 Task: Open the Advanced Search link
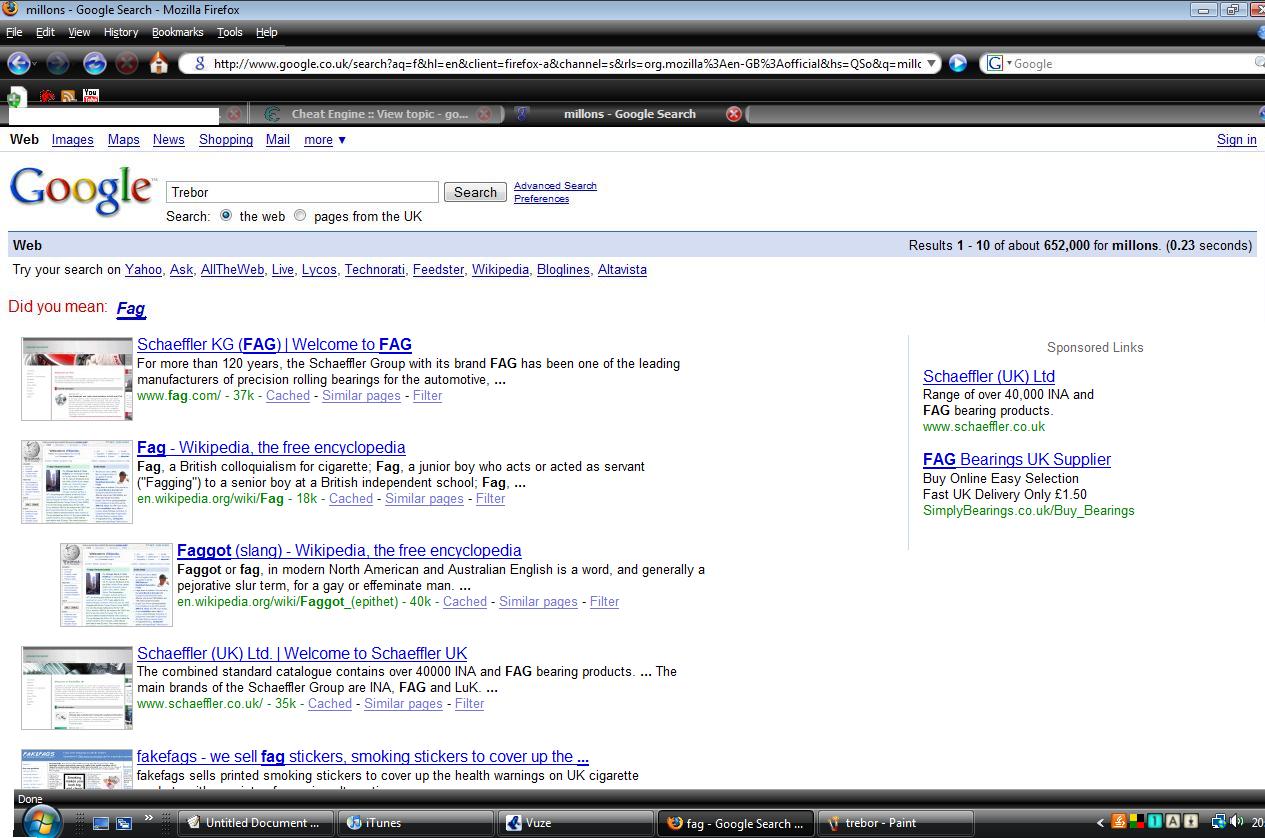coord(555,186)
